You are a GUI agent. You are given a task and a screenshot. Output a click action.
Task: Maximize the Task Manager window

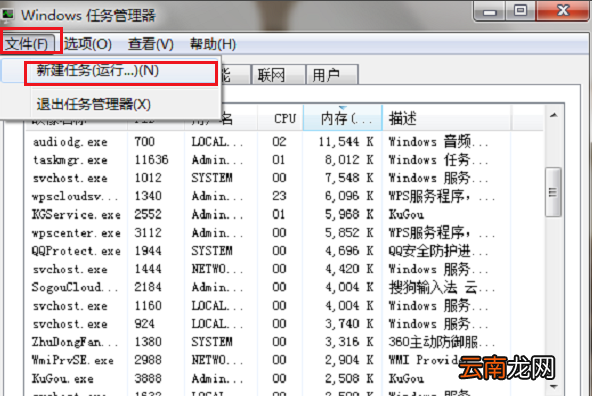click(521, 11)
